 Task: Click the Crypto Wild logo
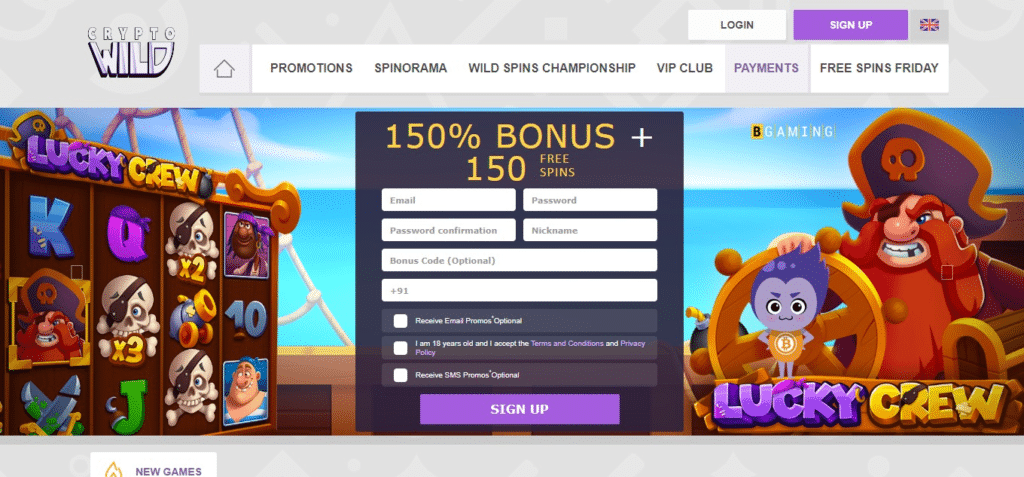click(133, 52)
